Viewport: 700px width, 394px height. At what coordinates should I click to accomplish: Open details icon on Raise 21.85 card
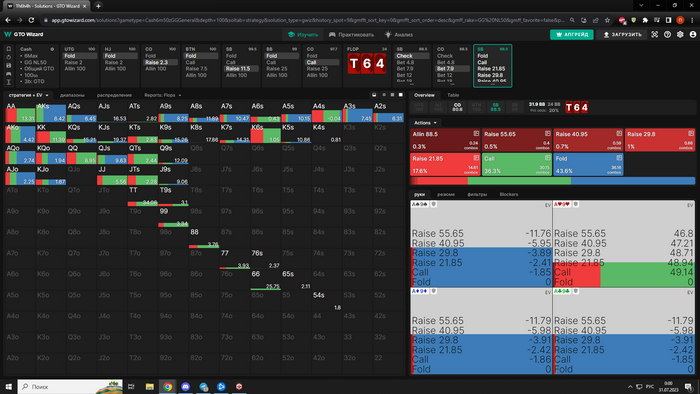pos(476,158)
